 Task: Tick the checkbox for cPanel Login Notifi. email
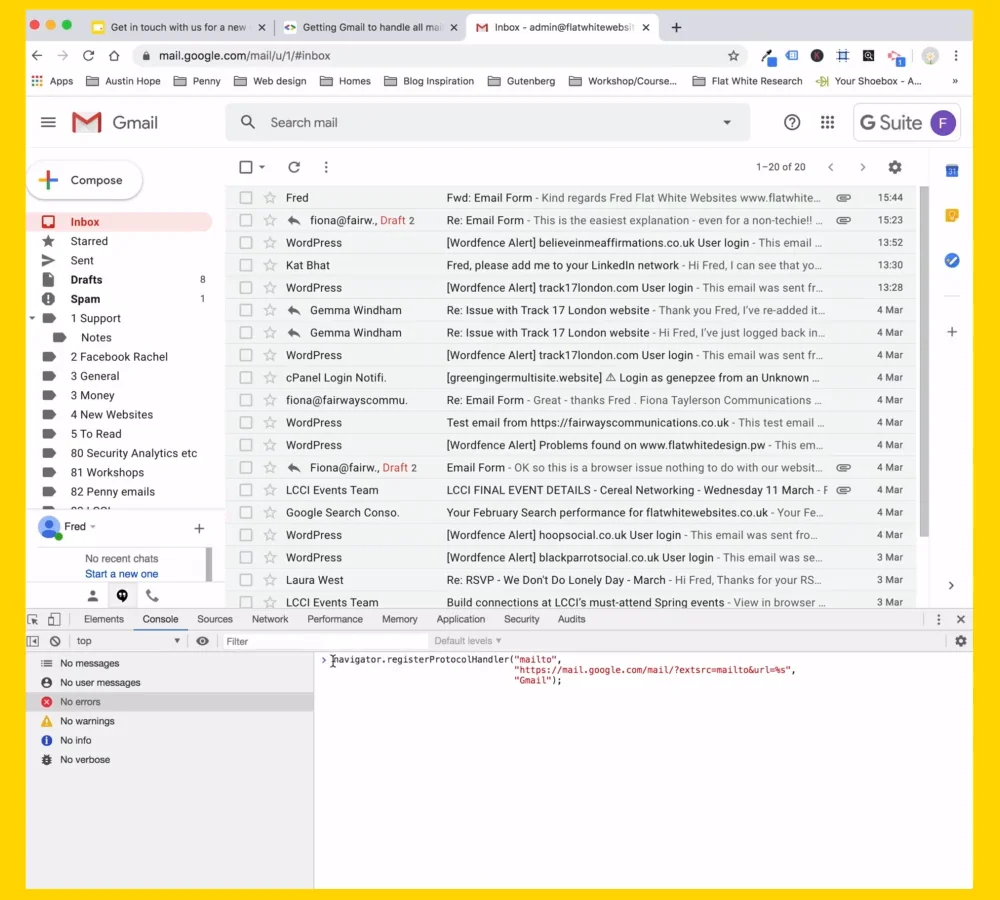[246, 378]
